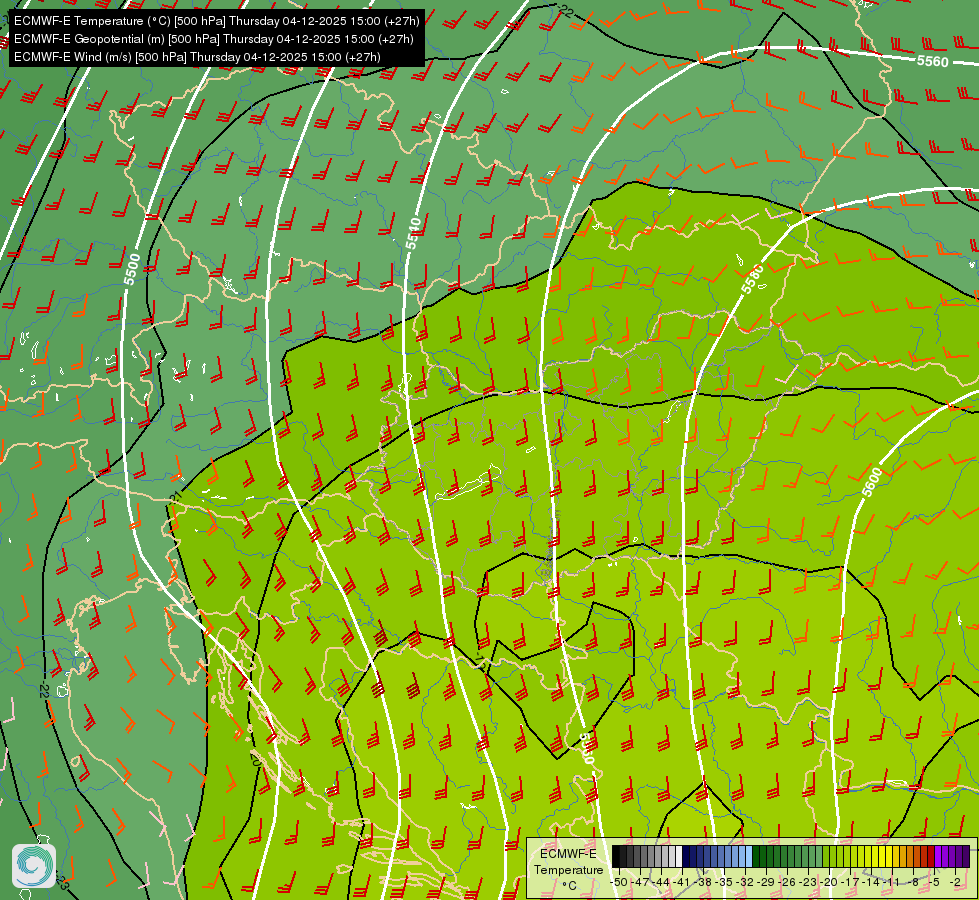Click the ECMWF-E Geopotential (m) title line
The image size is (979, 900).
pos(214,39)
